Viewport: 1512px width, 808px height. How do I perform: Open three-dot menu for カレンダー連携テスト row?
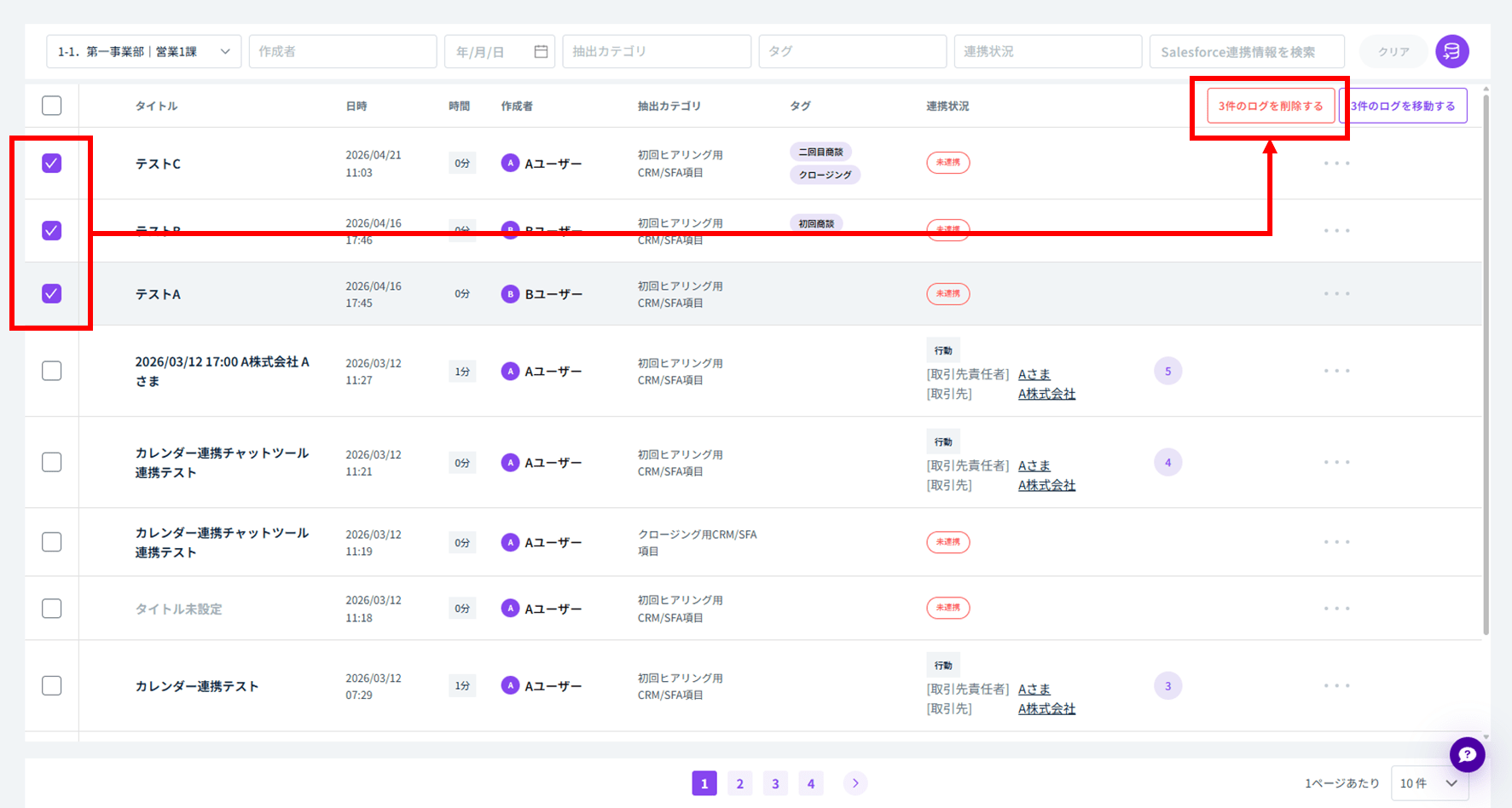pos(1336,685)
